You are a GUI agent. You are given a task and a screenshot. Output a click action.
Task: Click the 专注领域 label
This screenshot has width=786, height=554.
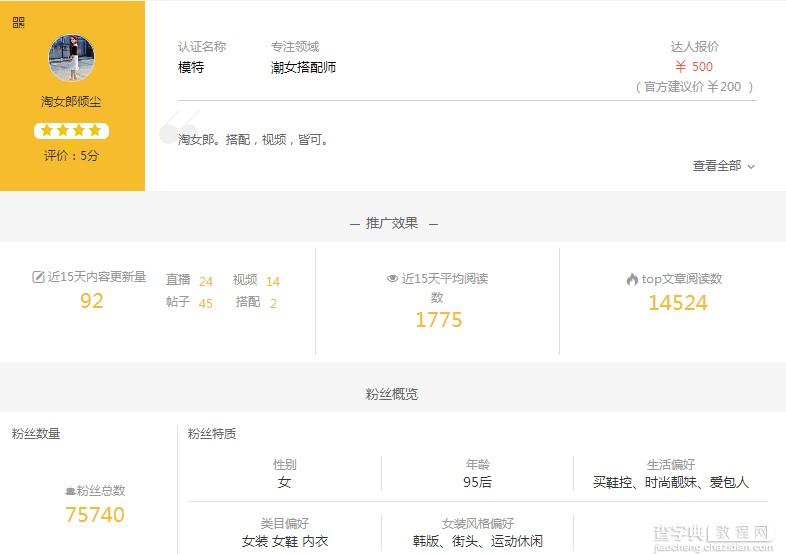[295, 47]
